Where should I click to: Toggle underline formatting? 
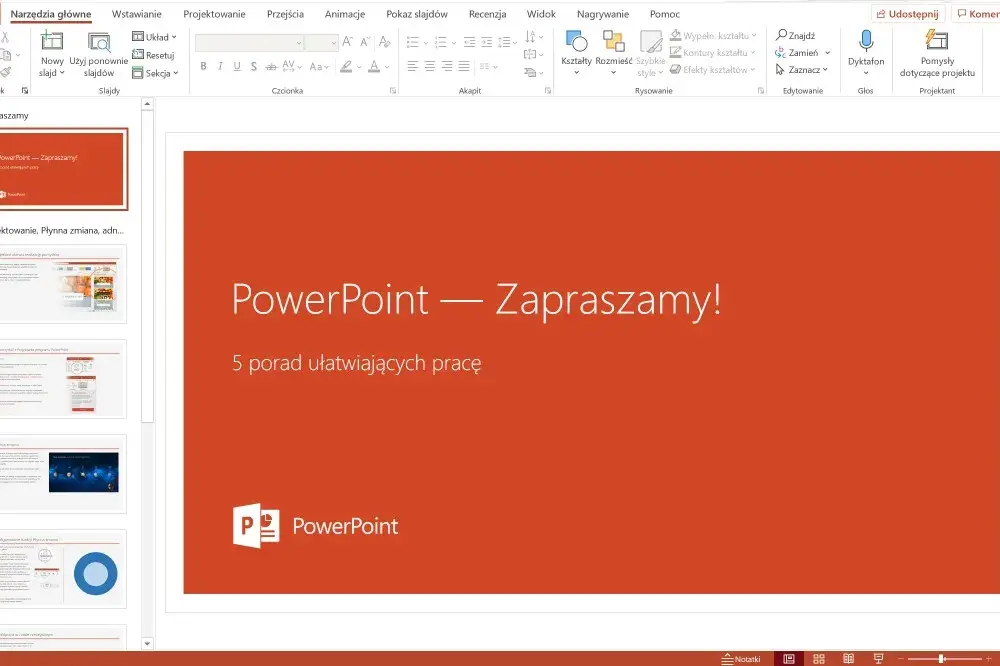pyautogui.click(x=237, y=66)
